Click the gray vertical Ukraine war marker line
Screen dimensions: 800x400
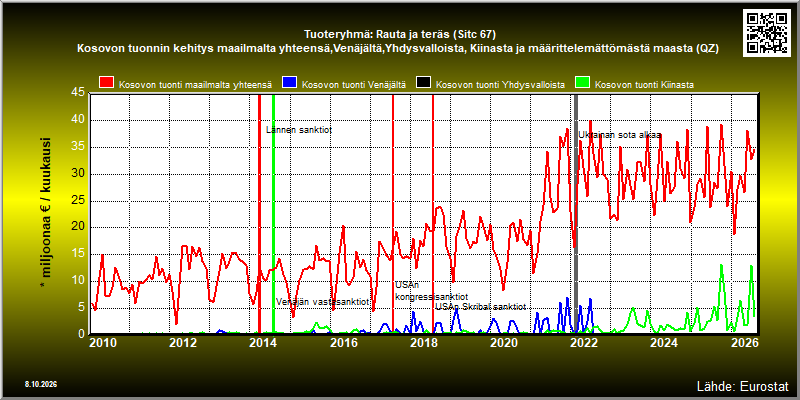pyautogui.click(x=576, y=213)
